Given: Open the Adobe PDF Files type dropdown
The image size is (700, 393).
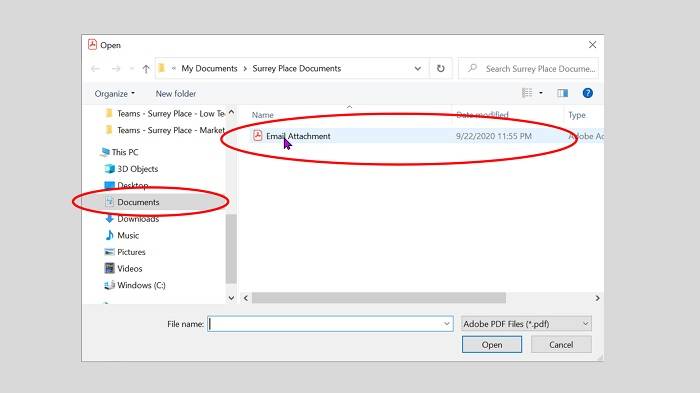Looking at the screenshot, I should pos(526,324).
